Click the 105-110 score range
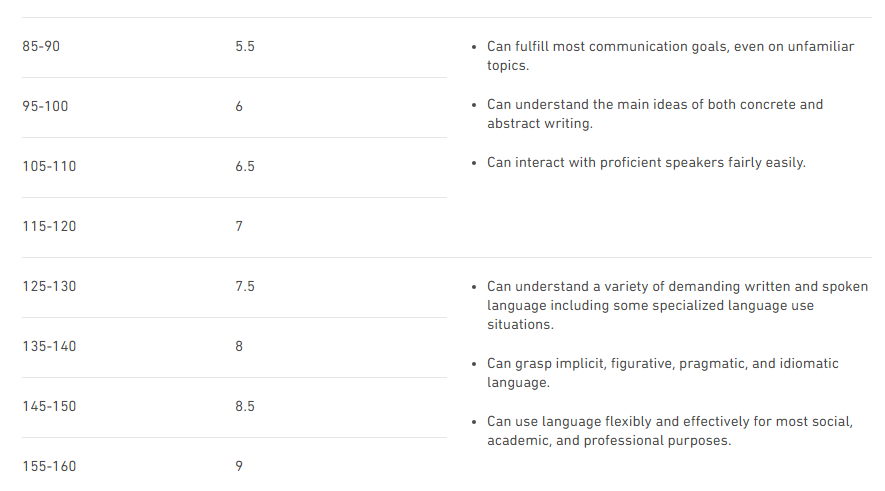 coord(50,167)
